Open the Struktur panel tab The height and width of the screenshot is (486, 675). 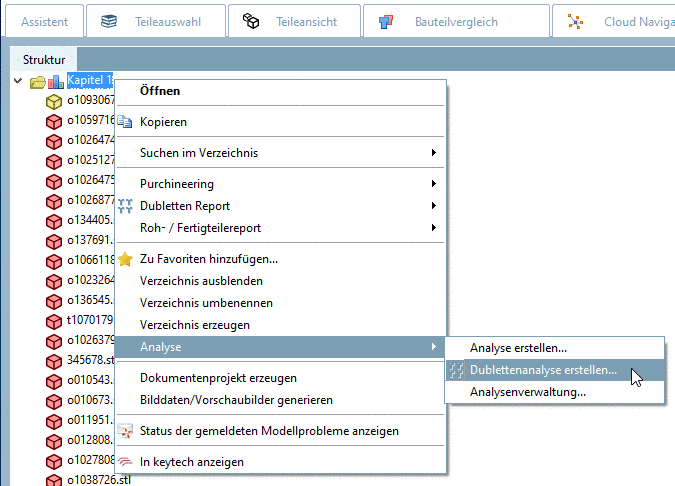pyautogui.click(x=44, y=60)
